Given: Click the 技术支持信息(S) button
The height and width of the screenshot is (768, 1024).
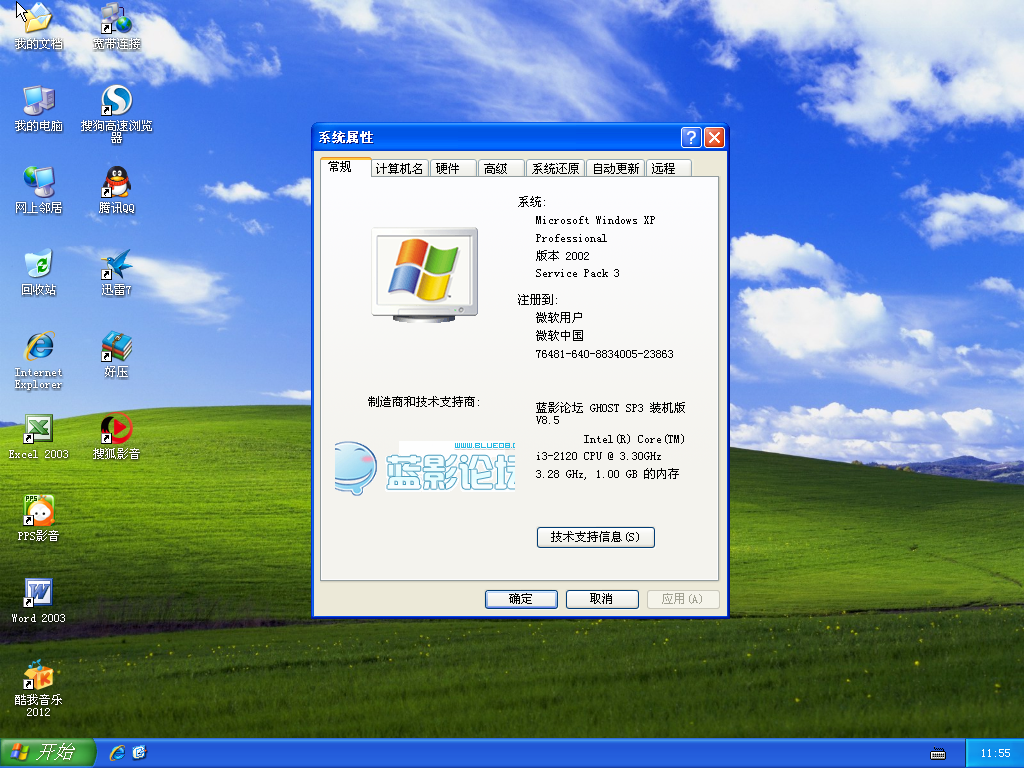Looking at the screenshot, I should pos(596,537).
